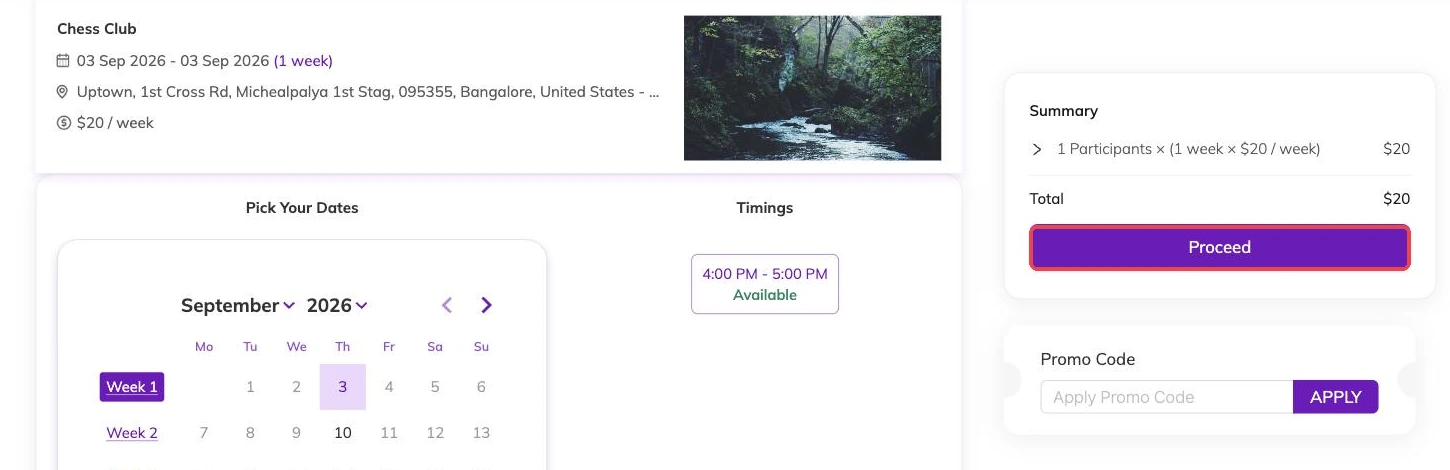This screenshot has width=1450, height=470.
Task: Click the Chess Club title
Action: pos(97,29)
